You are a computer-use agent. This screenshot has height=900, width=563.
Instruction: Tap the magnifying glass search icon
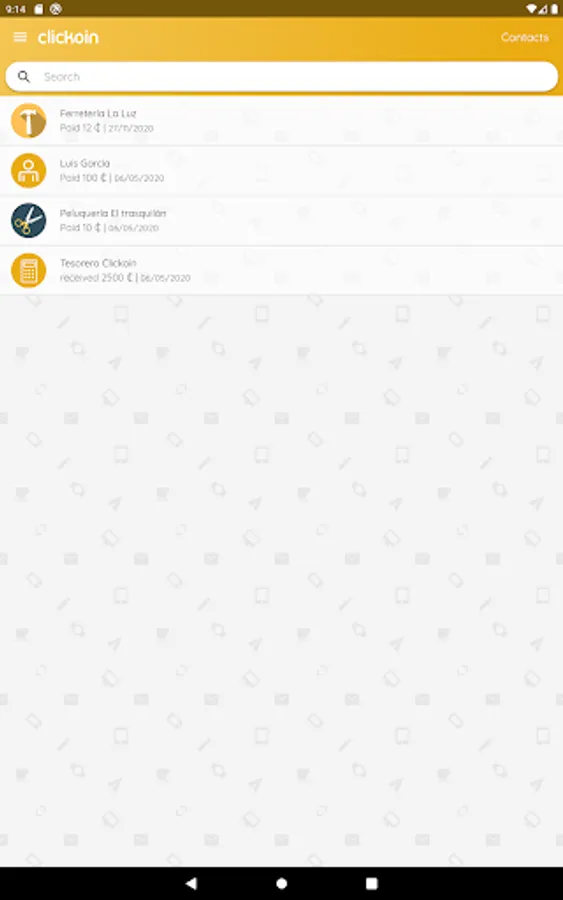click(x=24, y=76)
